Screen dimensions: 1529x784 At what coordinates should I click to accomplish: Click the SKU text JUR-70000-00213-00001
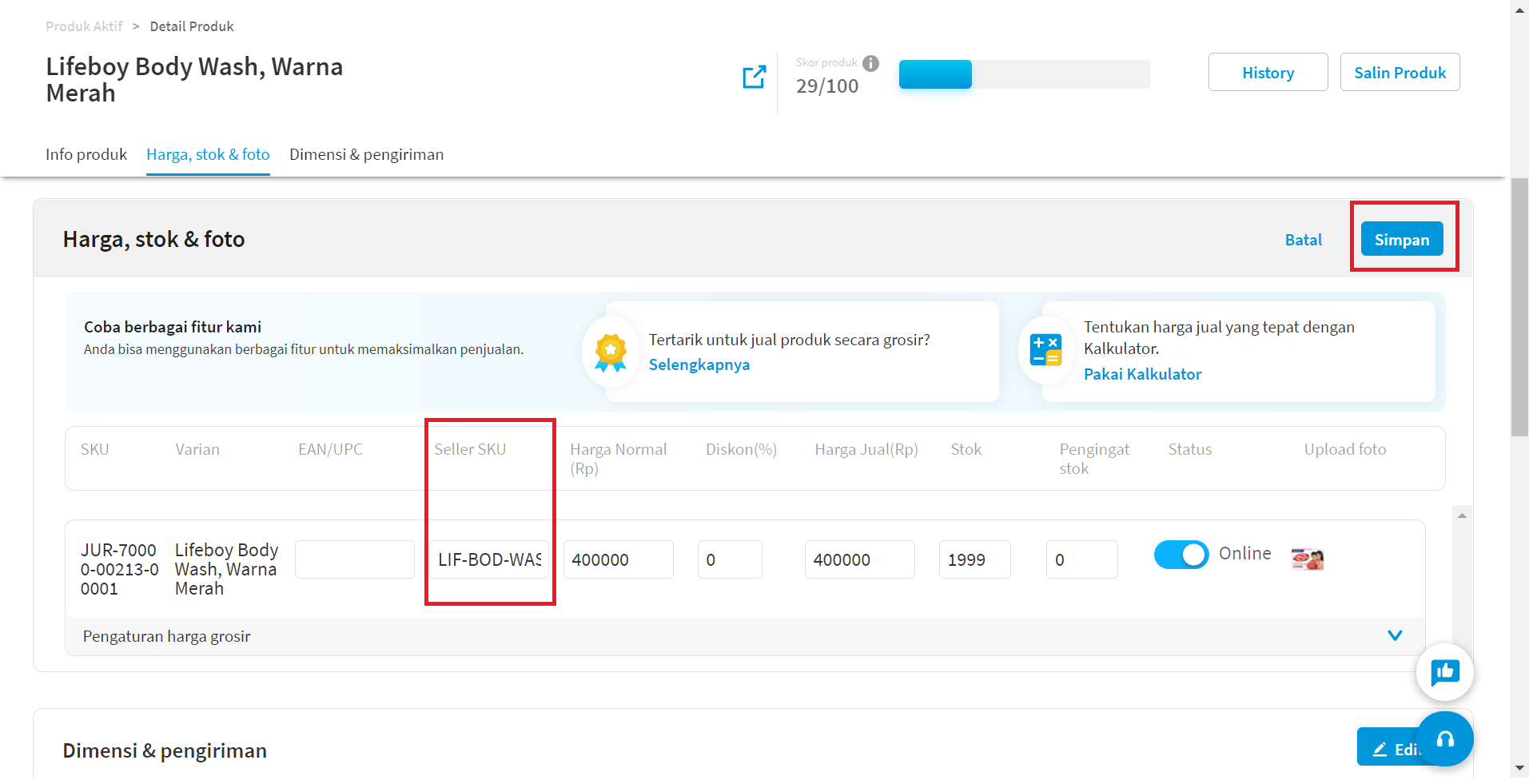119,569
